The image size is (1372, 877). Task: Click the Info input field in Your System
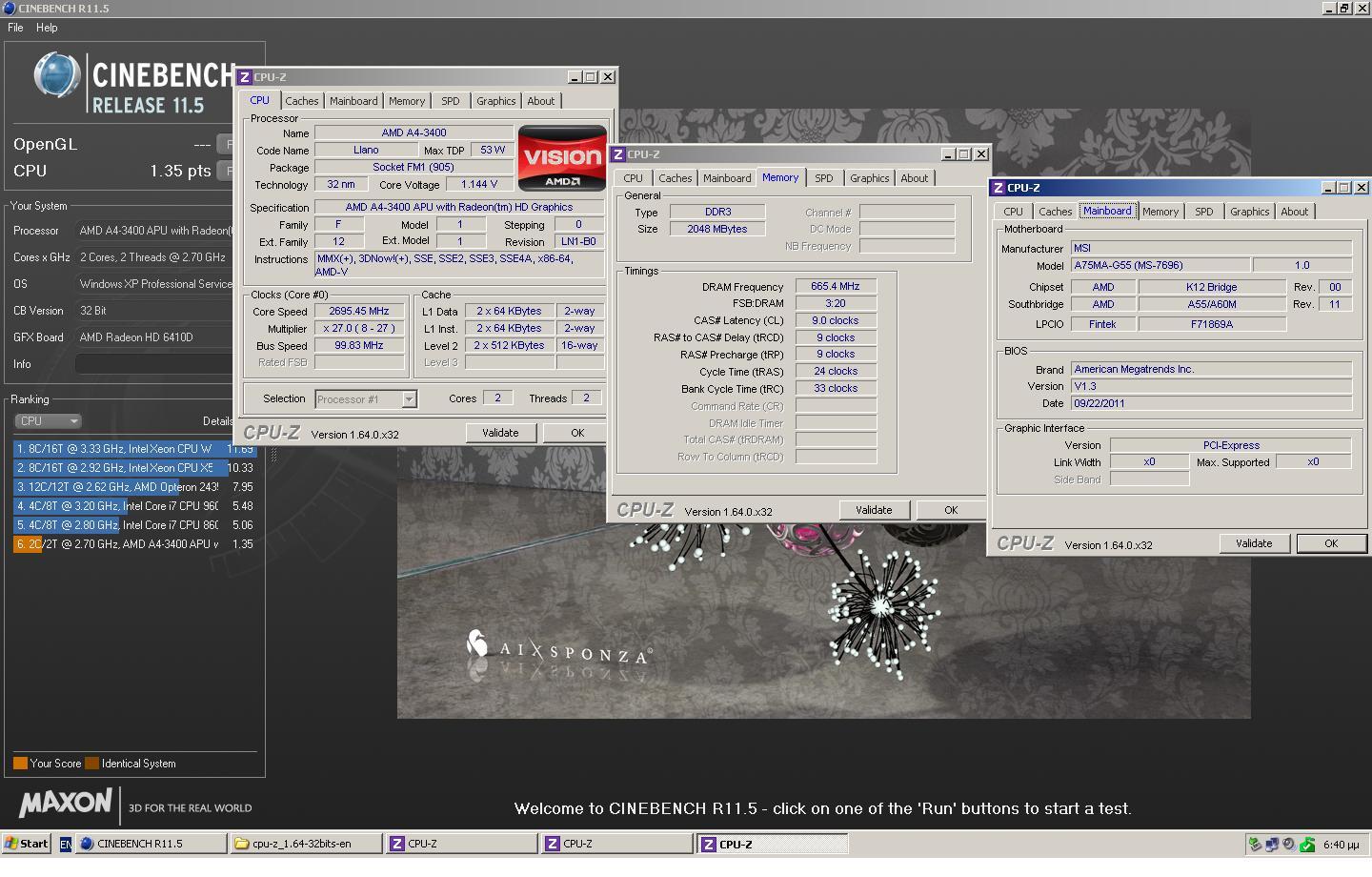pyautogui.click(x=154, y=364)
